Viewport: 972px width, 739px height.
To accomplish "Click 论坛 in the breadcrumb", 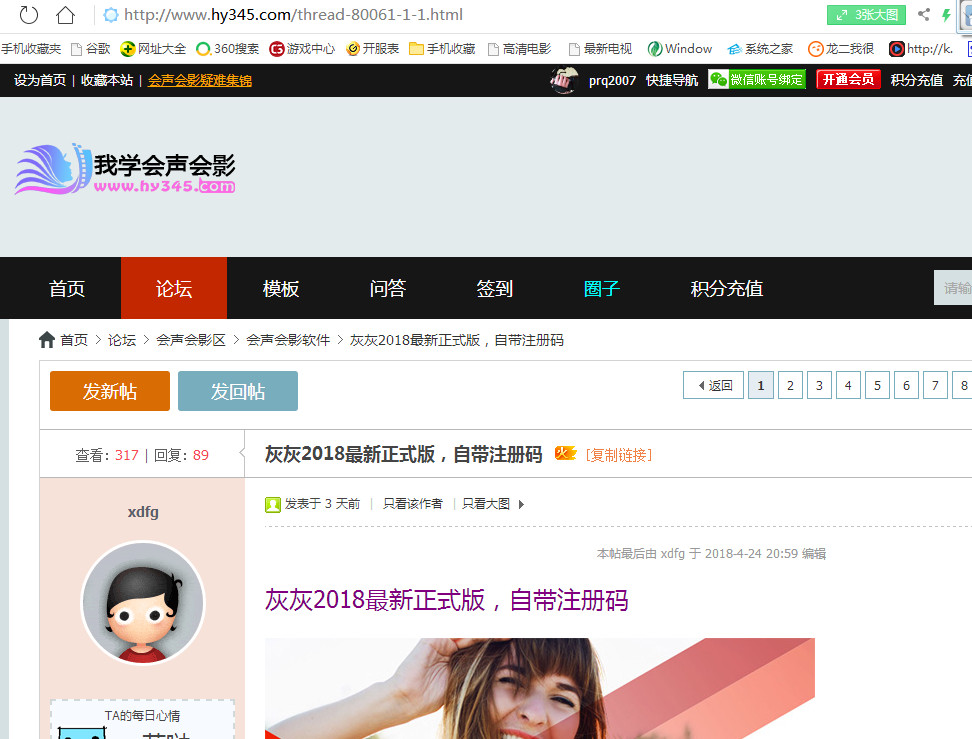I will pos(122,340).
